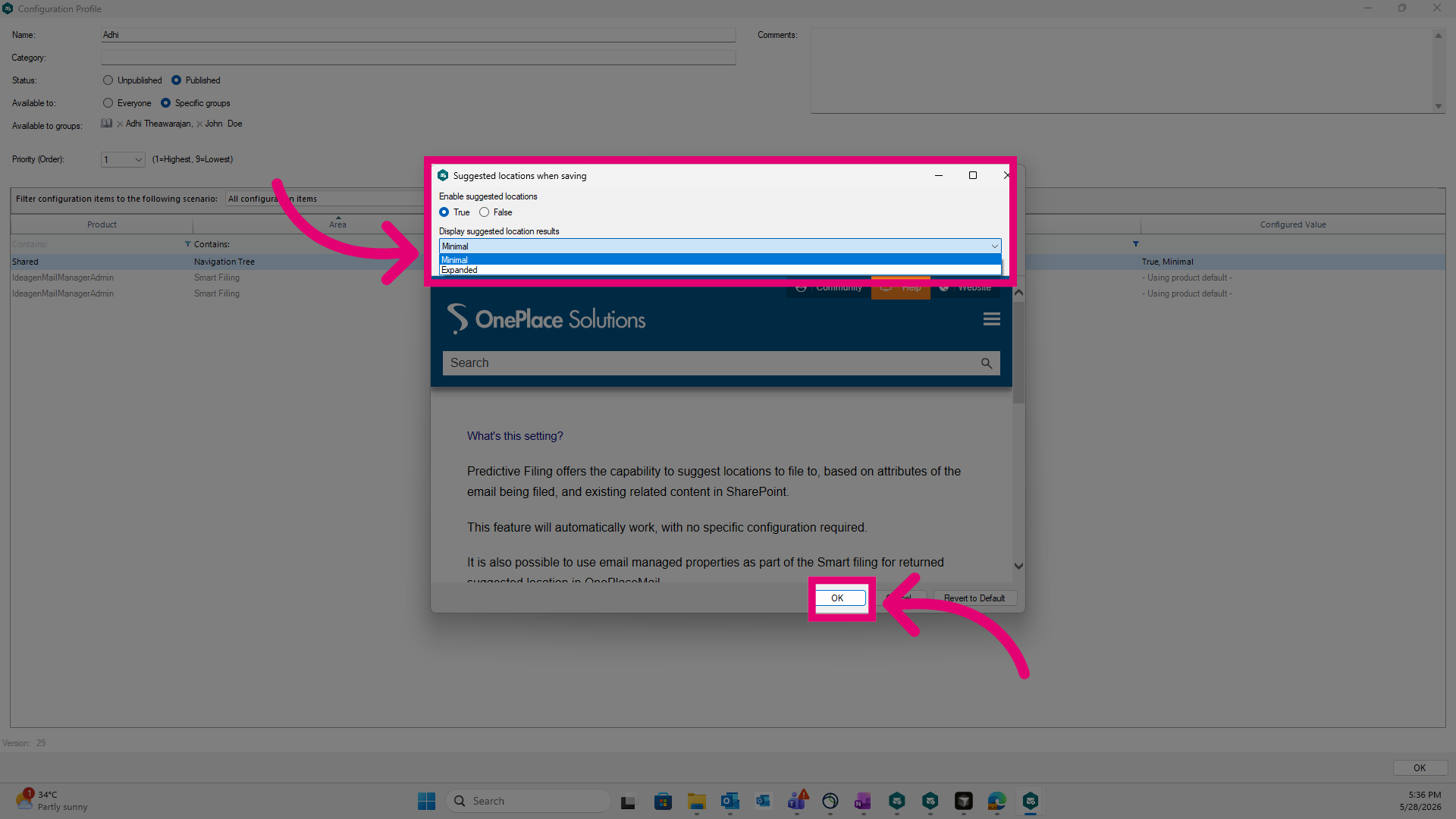
Task: Open Task View on taskbar
Action: (629, 802)
